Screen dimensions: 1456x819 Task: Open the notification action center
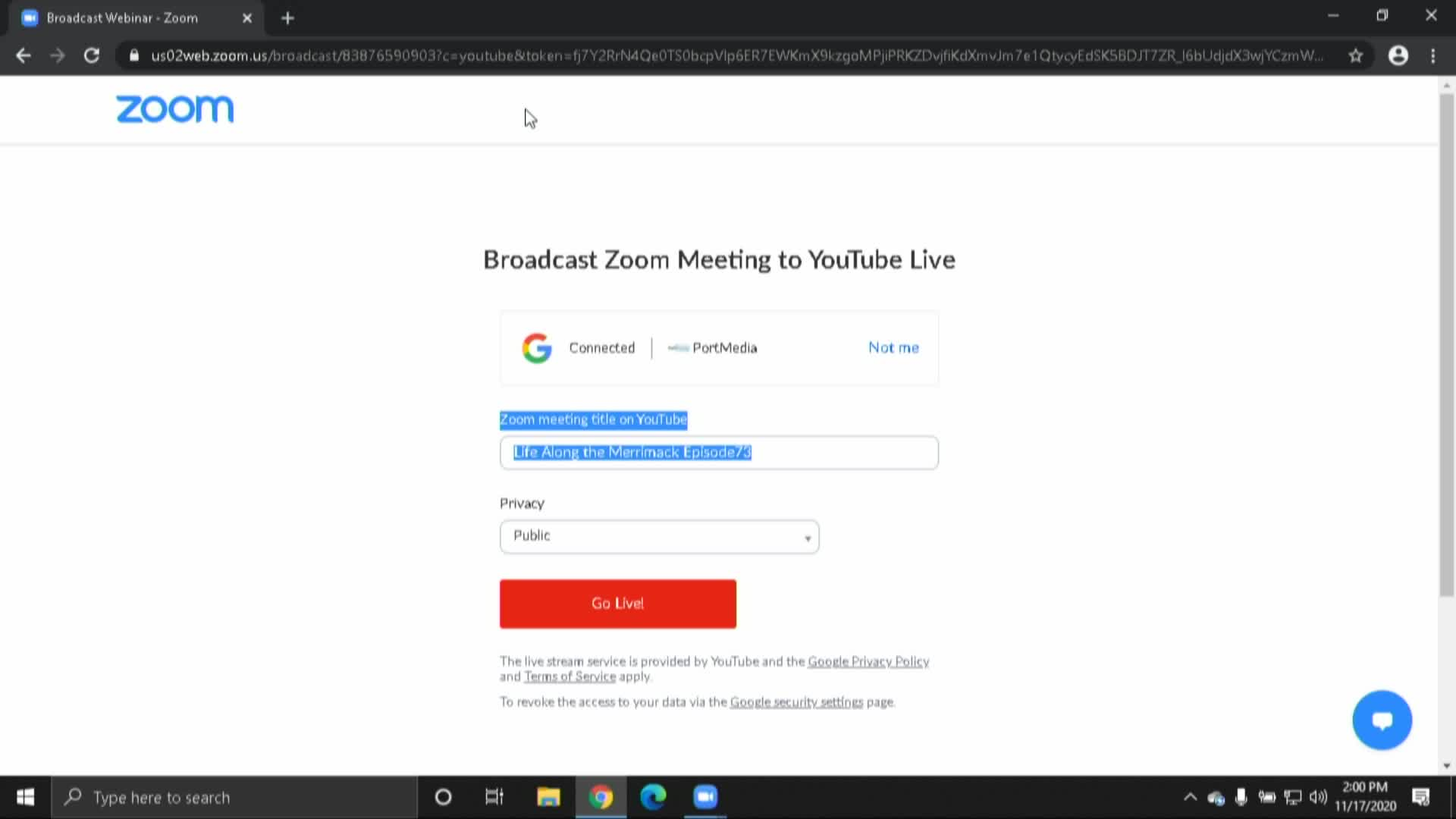[1421, 797]
